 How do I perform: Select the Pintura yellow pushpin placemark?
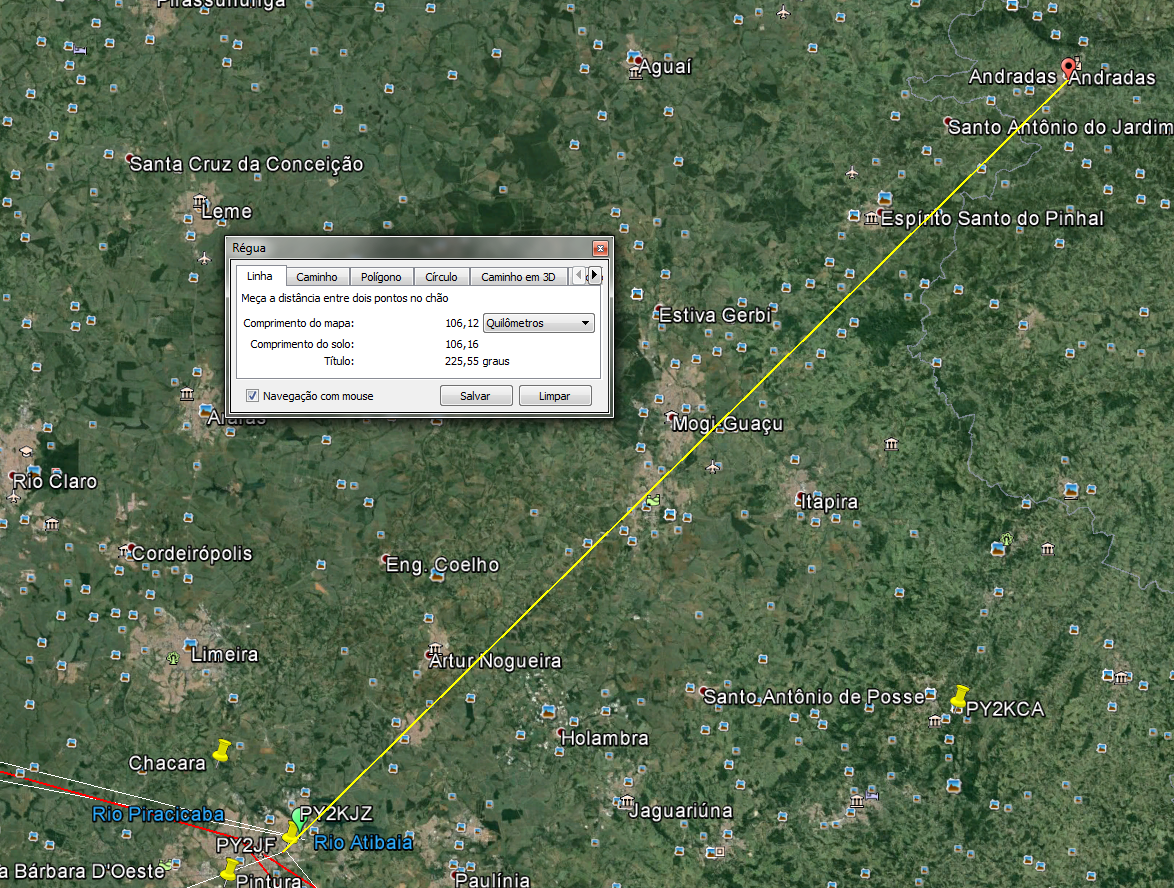pos(230,868)
